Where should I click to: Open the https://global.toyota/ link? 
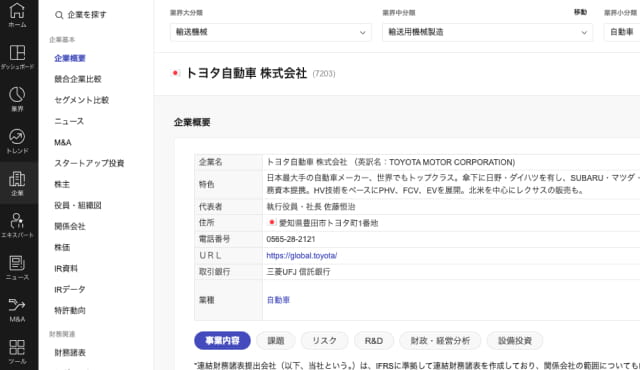point(302,255)
